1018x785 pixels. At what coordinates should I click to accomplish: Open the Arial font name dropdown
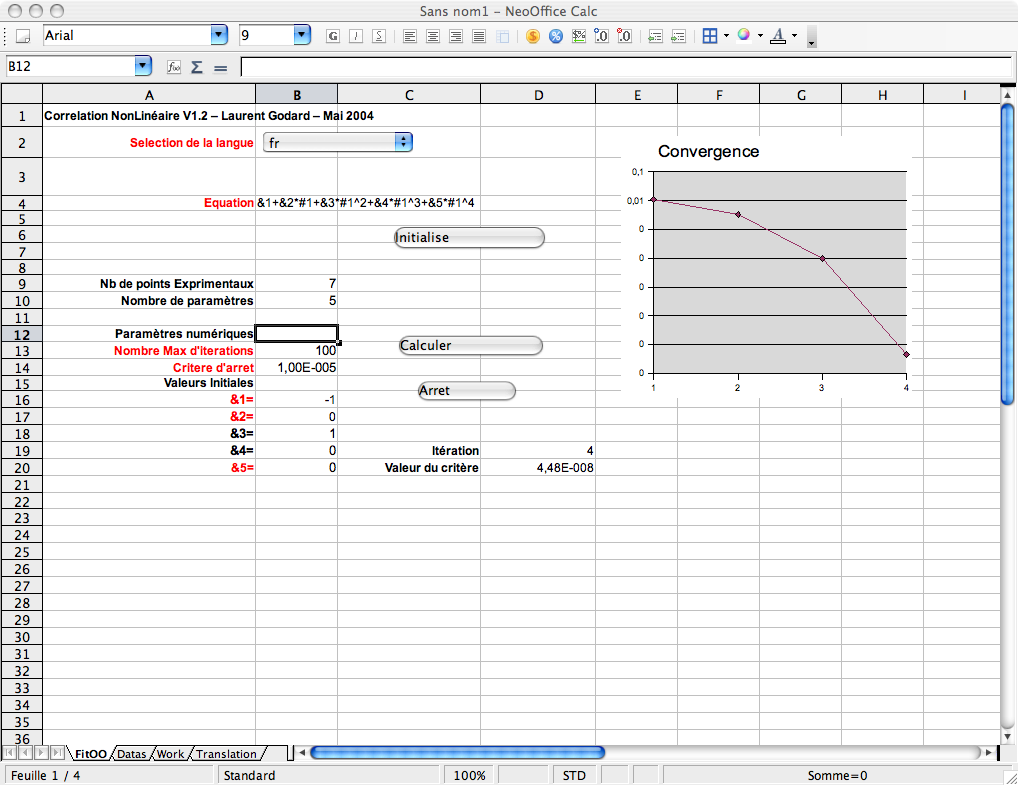219,35
